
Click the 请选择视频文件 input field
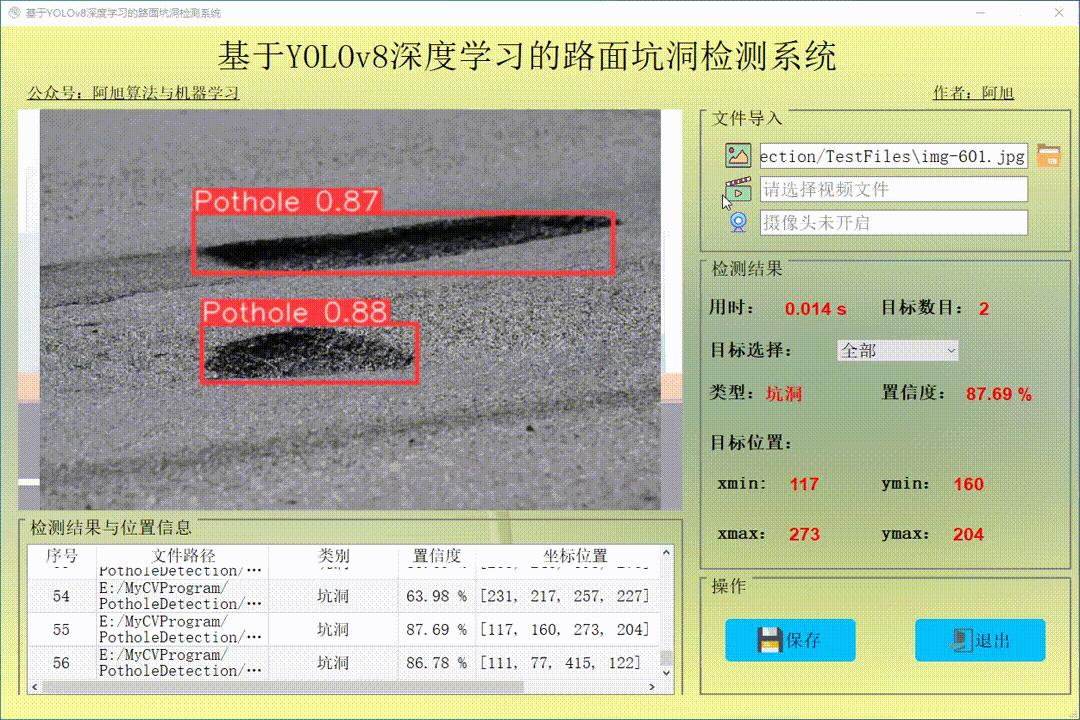(x=893, y=189)
